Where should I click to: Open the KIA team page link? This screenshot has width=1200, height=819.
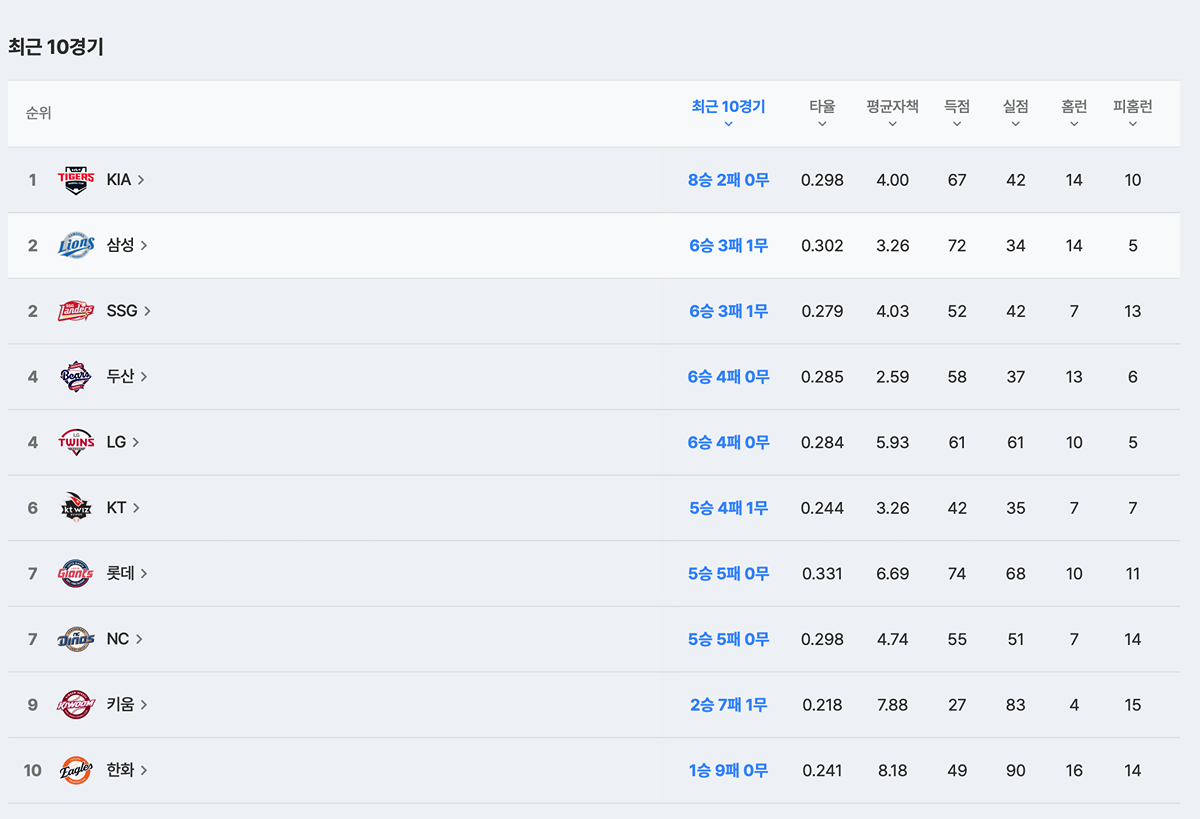126,180
